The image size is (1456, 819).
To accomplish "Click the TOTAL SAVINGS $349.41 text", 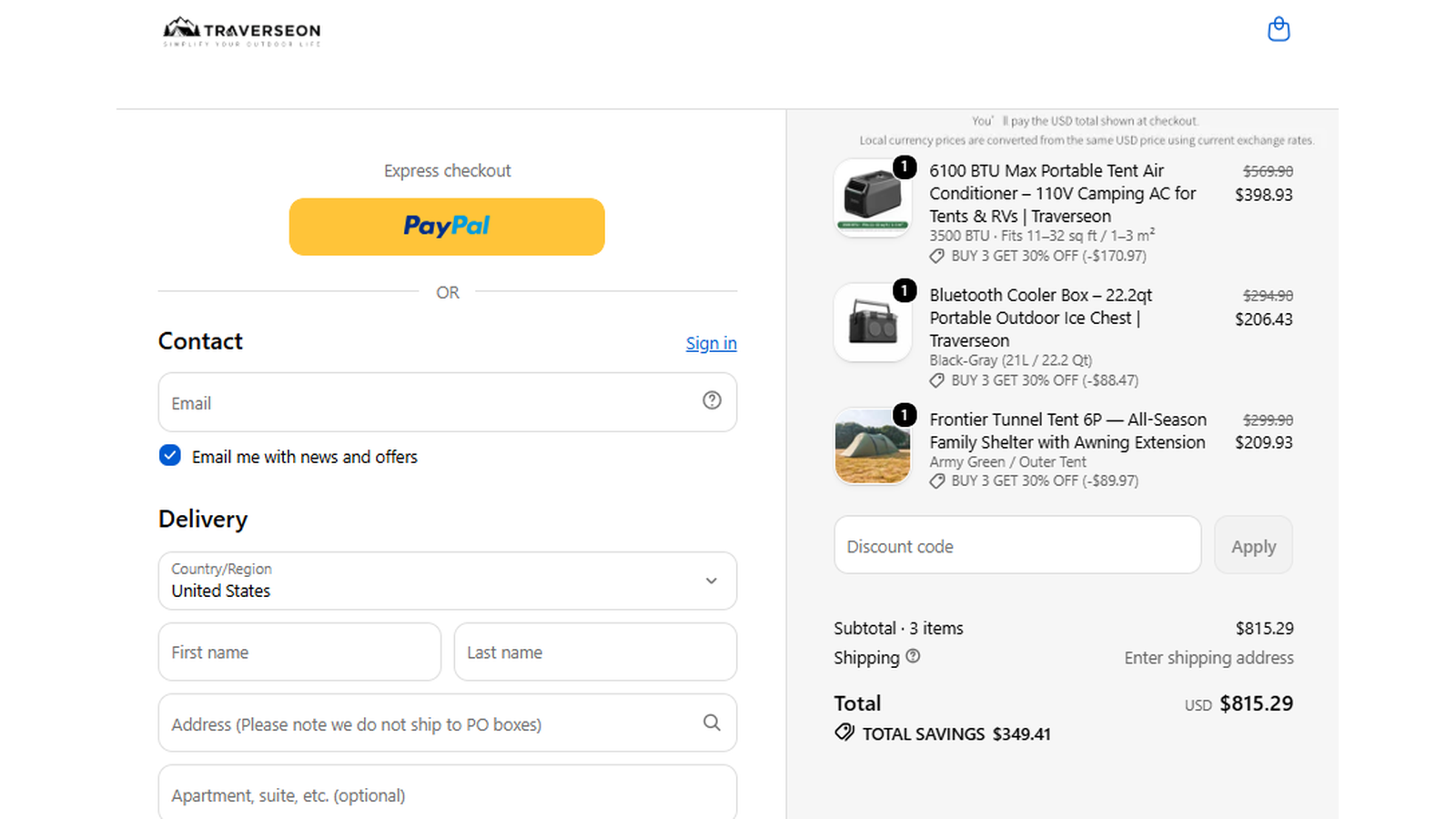I will [956, 733].
